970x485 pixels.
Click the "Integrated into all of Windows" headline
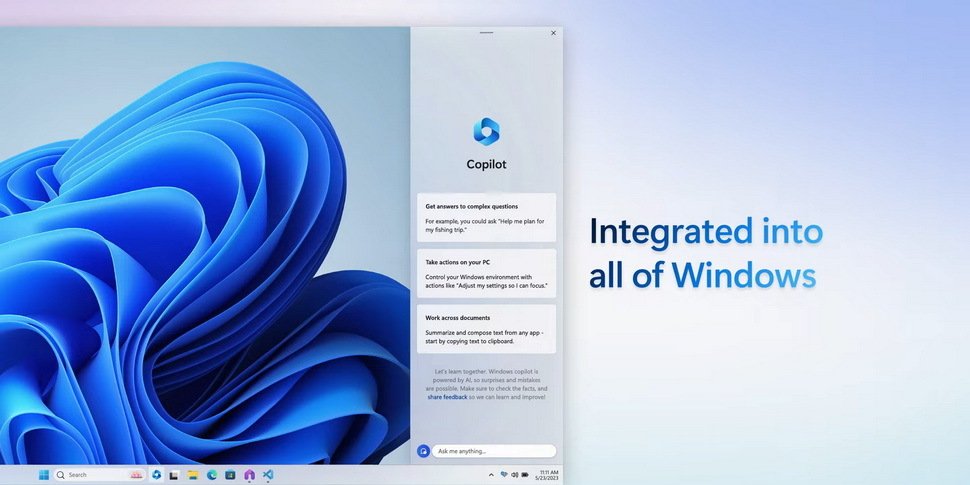point(706,253)
